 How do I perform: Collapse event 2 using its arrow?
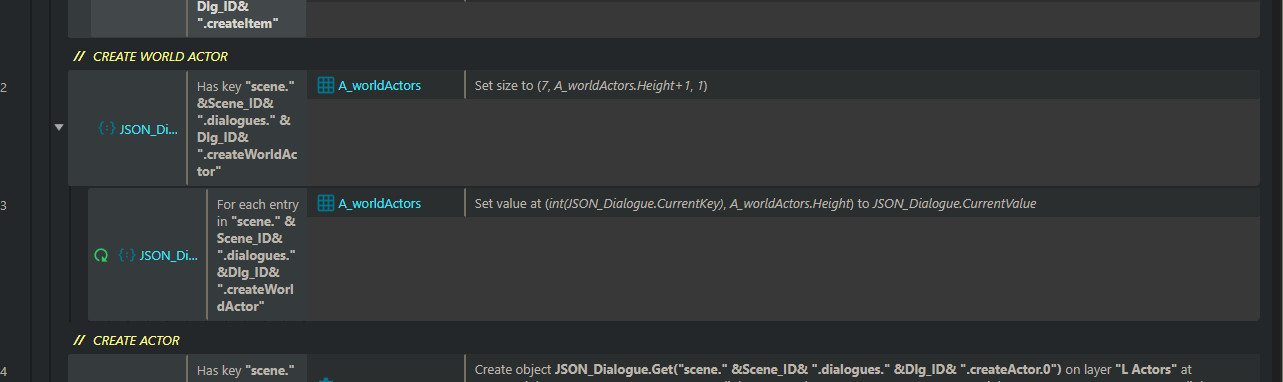(x=58, y=128)
